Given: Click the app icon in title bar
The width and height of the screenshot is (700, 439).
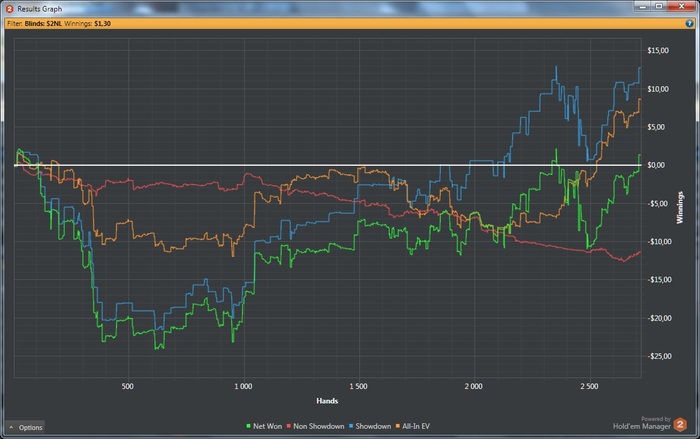Looking at the screenshot, I should 9,8.
